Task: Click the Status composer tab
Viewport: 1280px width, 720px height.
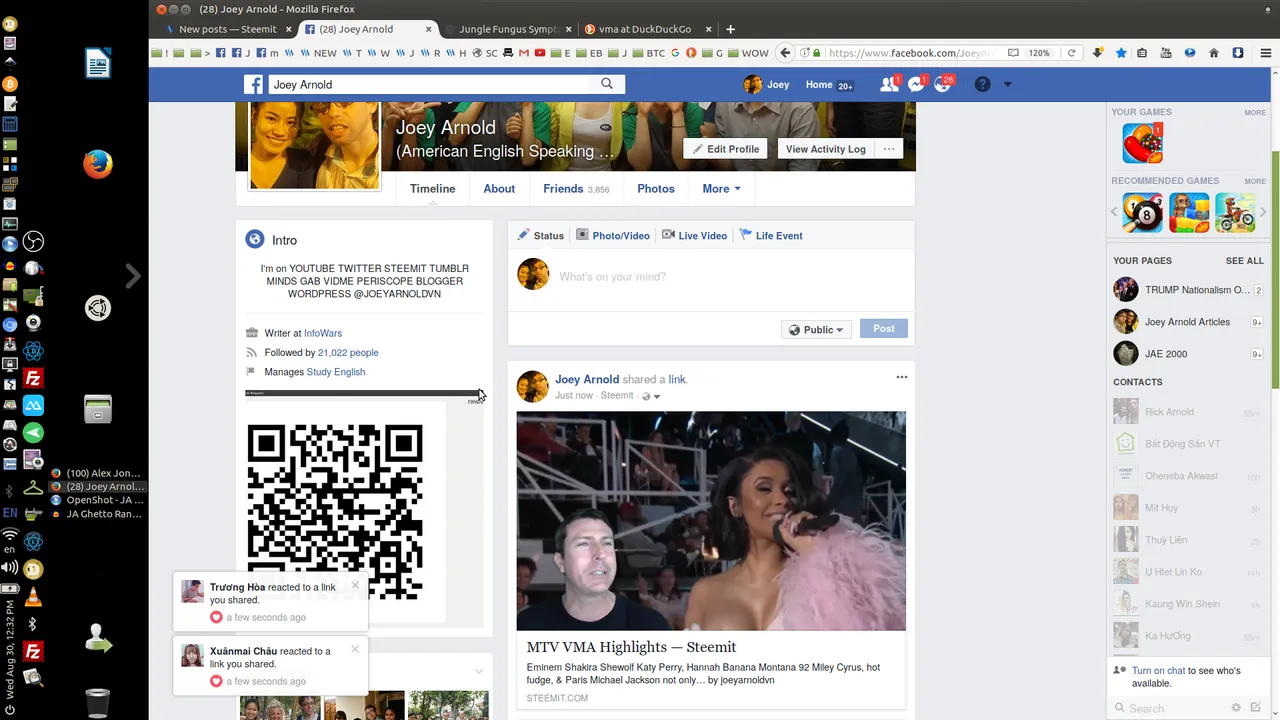Action: click(x=540, y=235)
